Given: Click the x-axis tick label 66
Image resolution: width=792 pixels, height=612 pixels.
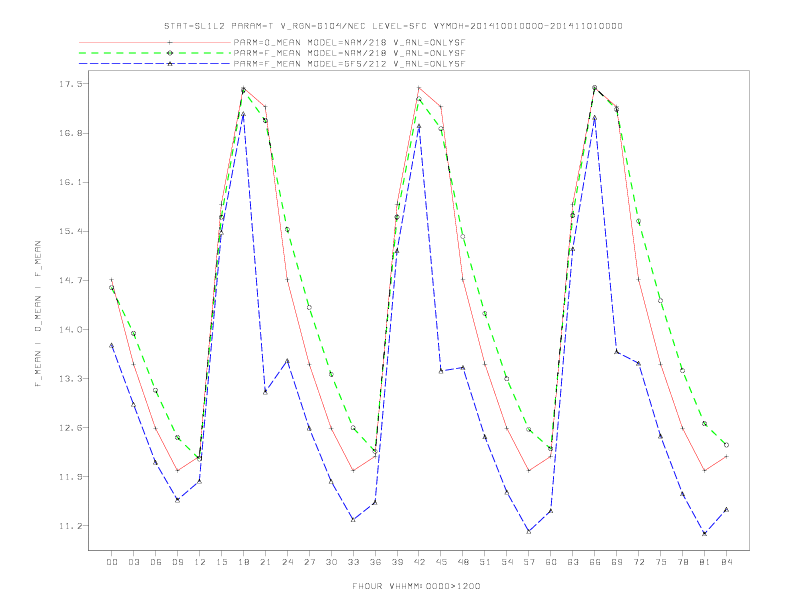Looking at the screenshot, I should coord(595,562).
